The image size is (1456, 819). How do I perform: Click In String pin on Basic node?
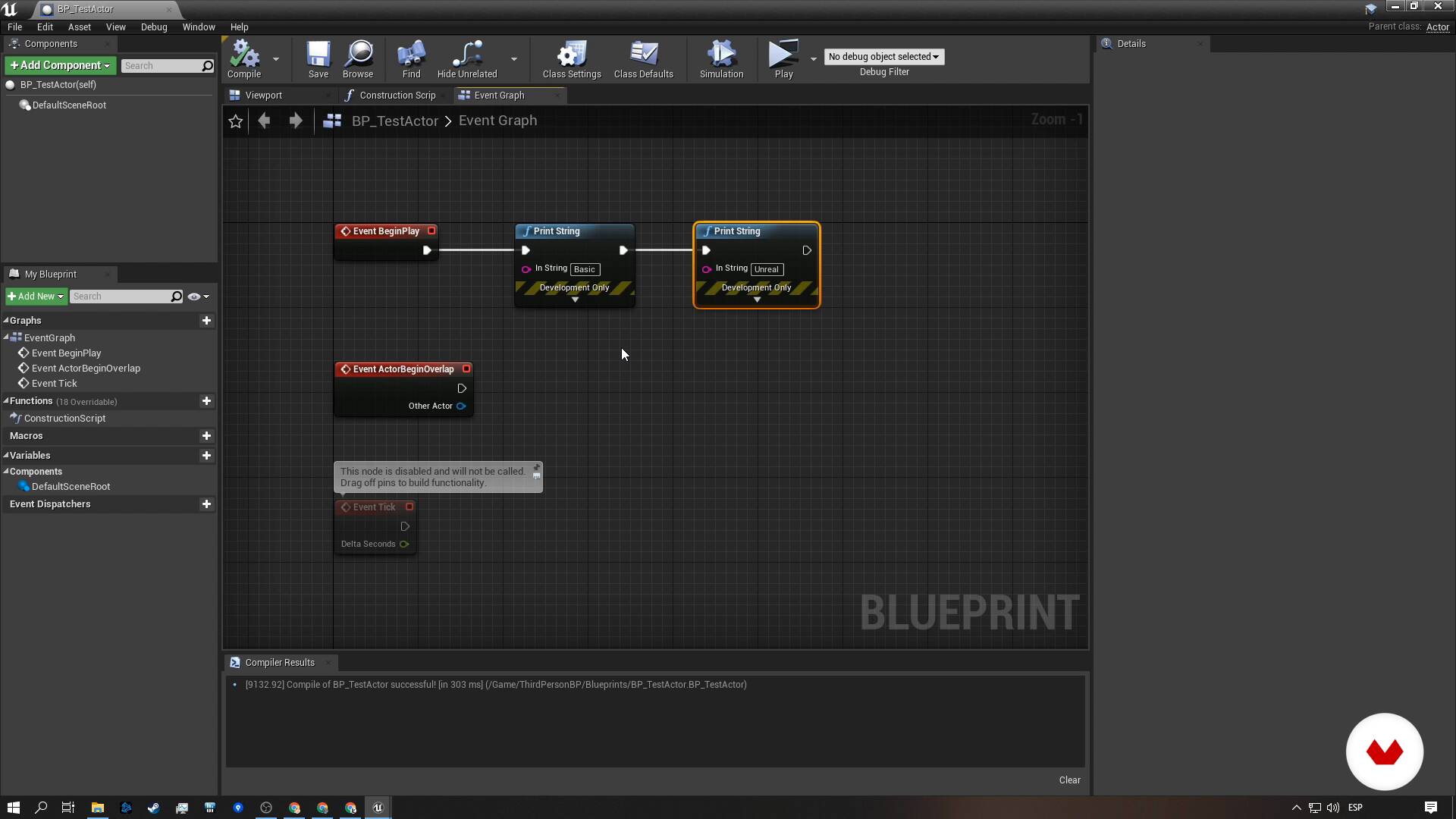[x=526, y=269]
